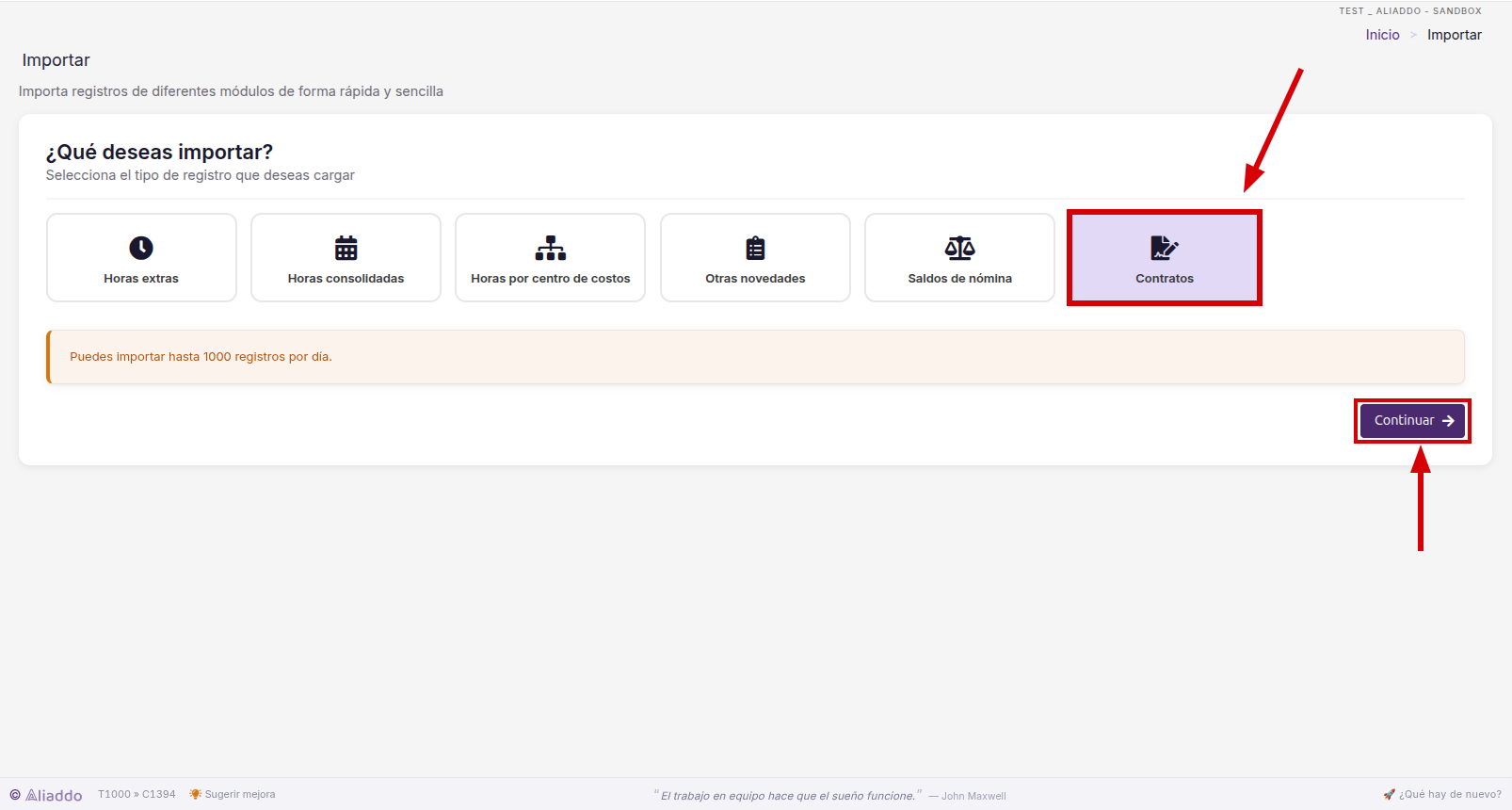1512x810 pixels.
Task: Click the T1000 » C1394 footer text
Action: (x=137, y=794)
